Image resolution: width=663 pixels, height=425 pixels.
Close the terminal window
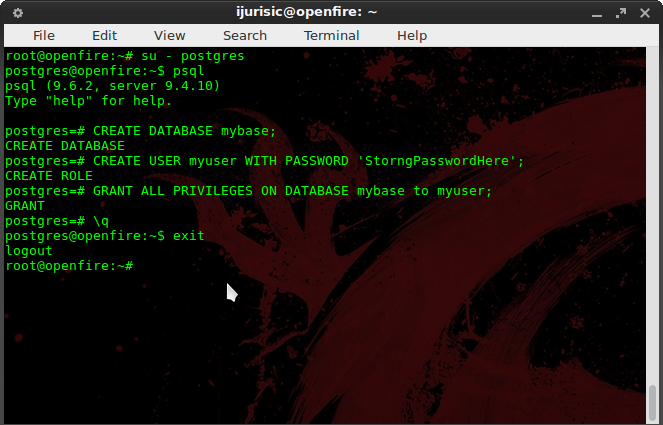tap(645, 13)
